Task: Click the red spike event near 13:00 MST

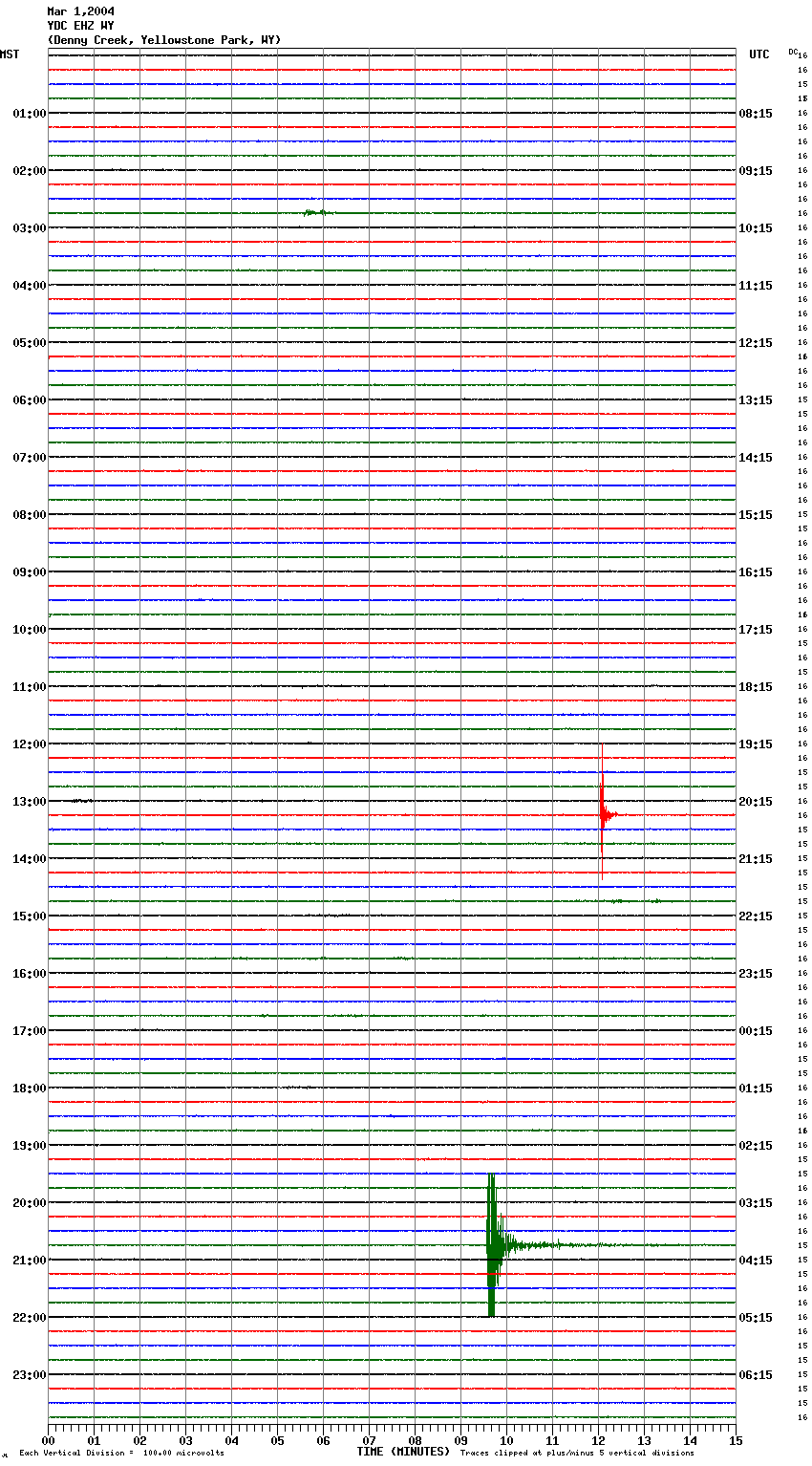Action: [603, 813]
